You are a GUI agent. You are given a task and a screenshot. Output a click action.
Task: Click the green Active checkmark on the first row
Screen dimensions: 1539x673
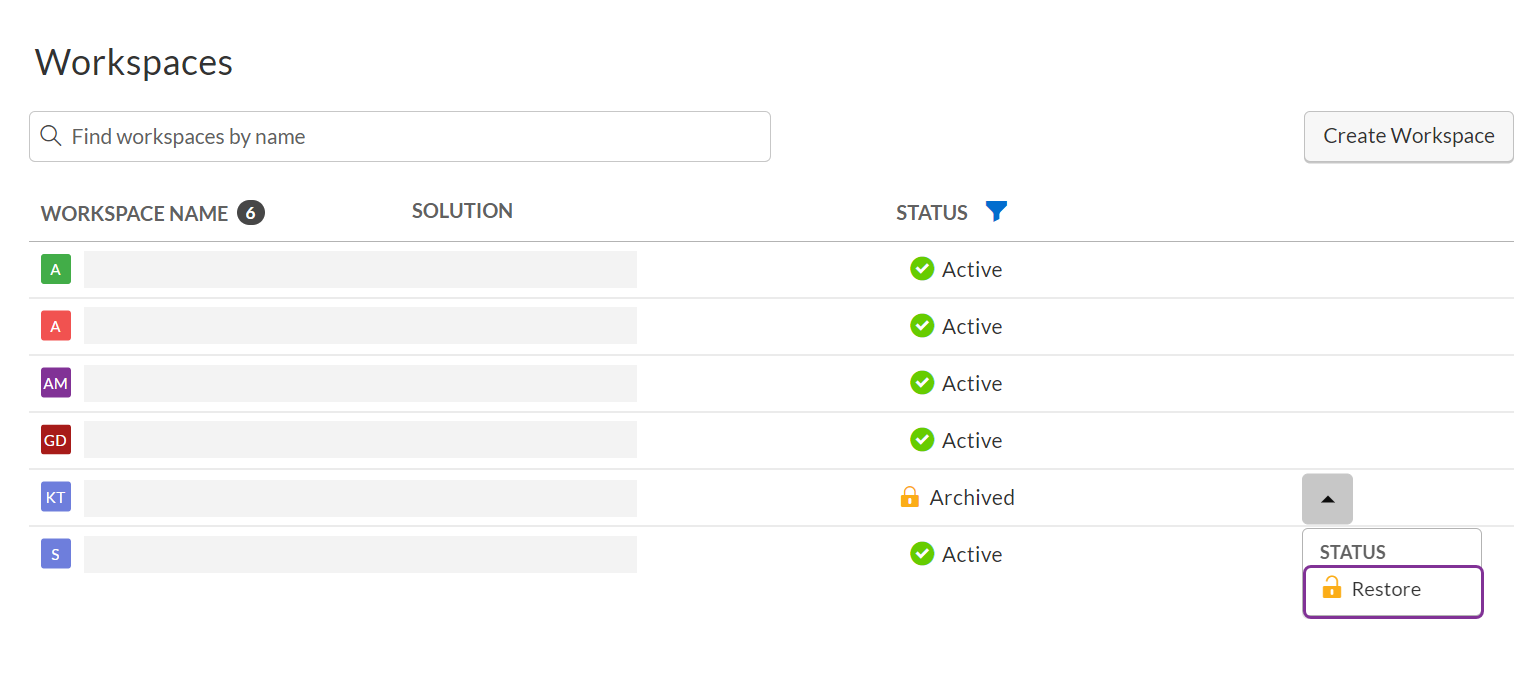point(921,268)
